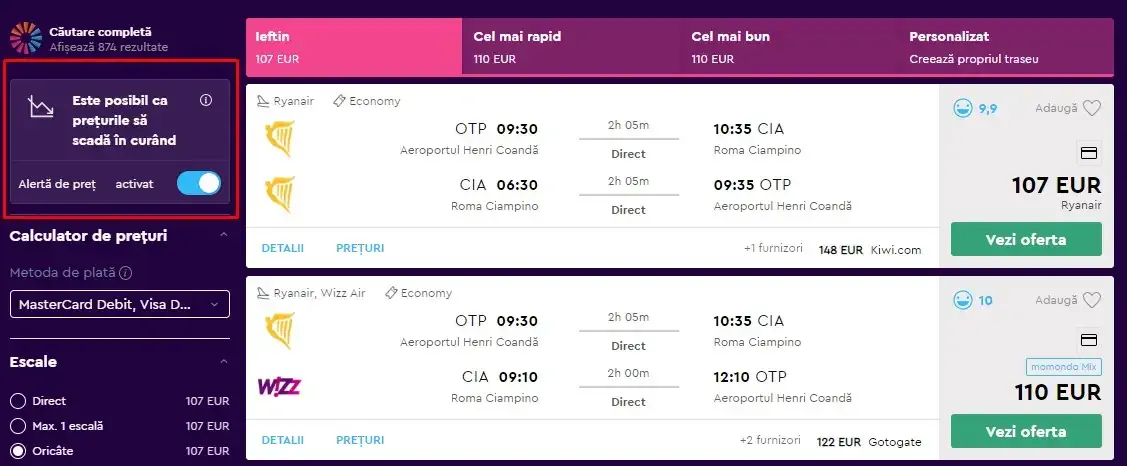Viewport: 1127px width, 466px height.
Task: Toggle the Alertă de preț switch
Action: pos(199,183)
